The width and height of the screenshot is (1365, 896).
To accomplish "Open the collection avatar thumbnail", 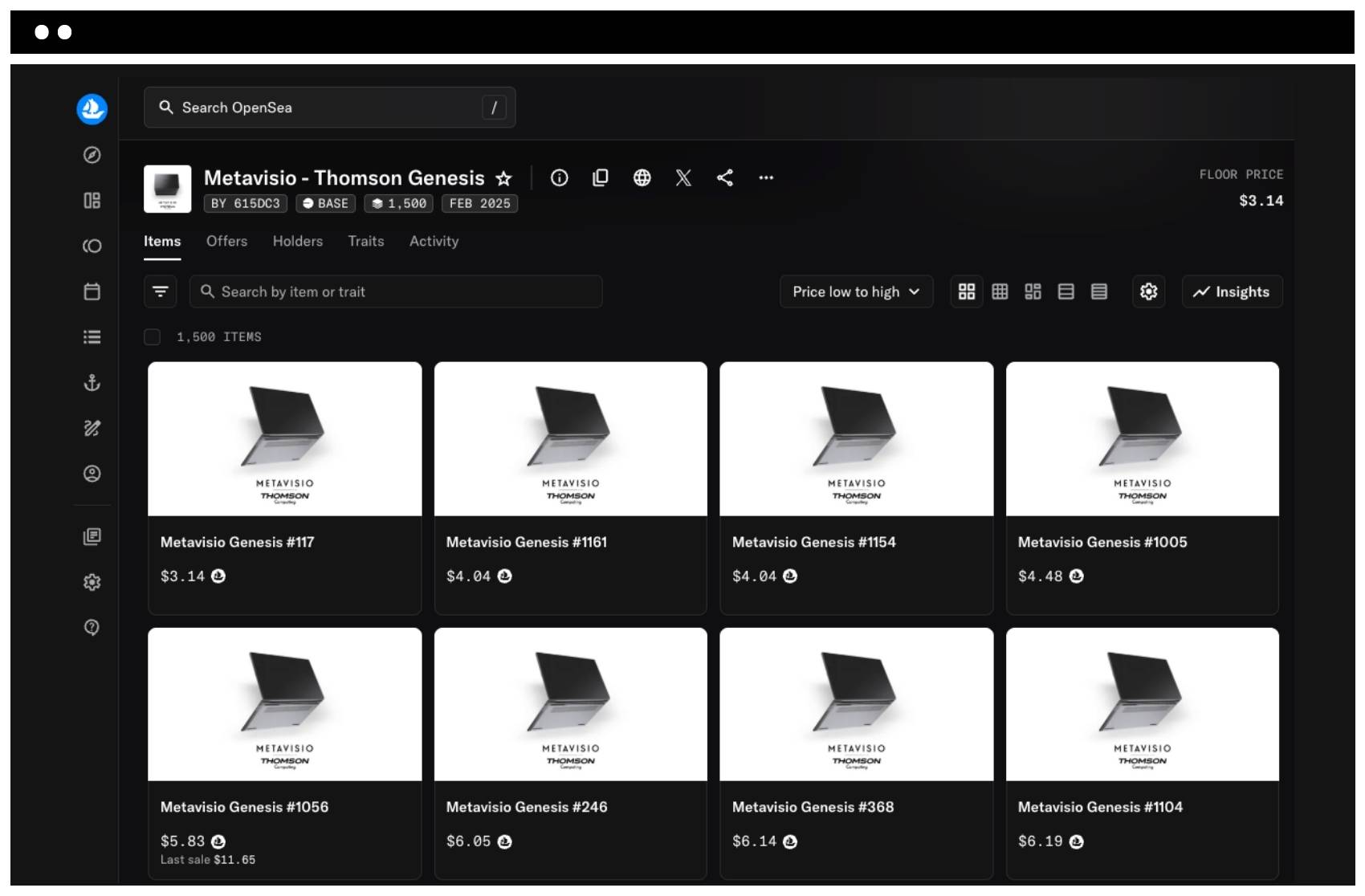I will 167,189.
